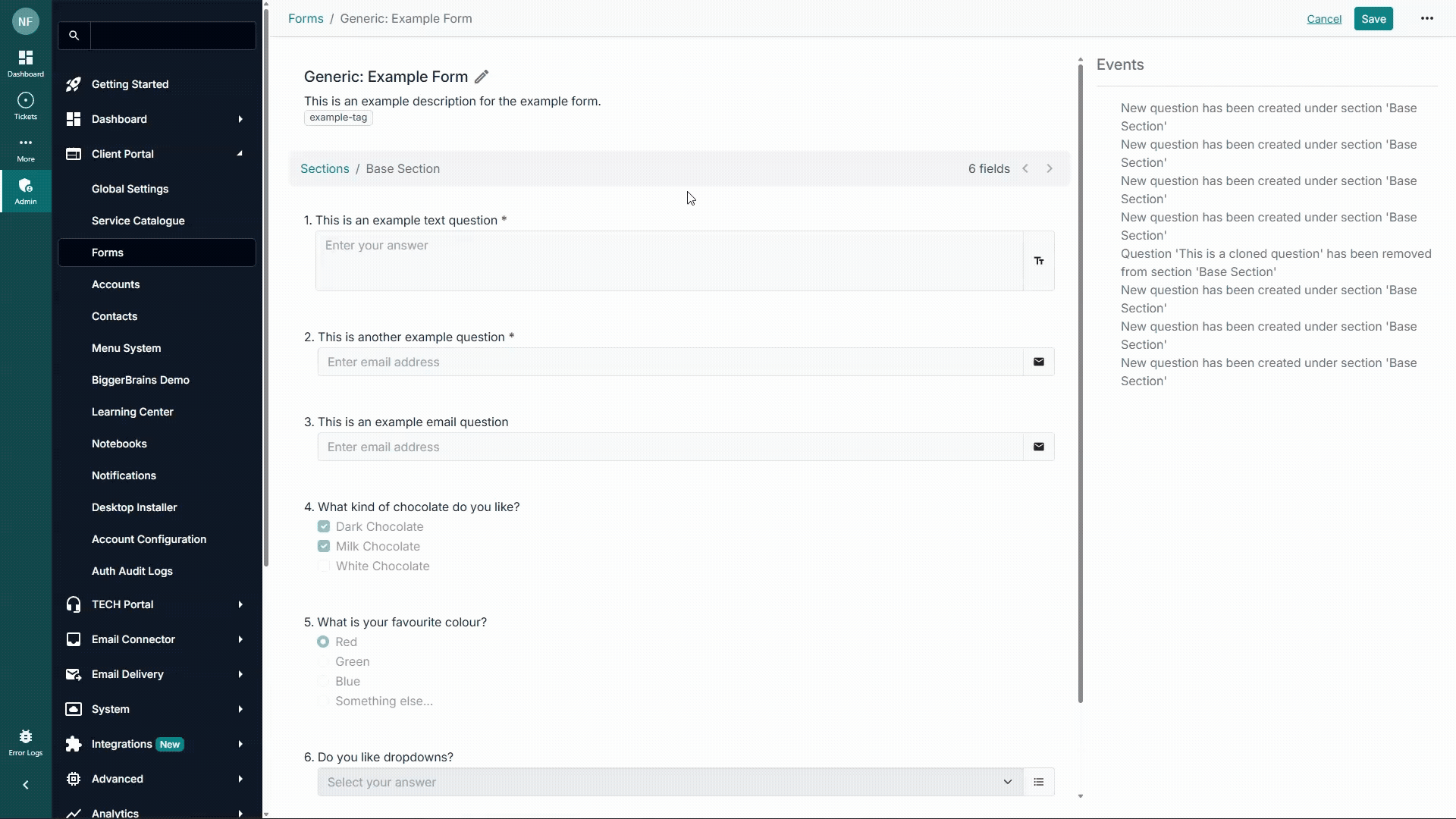Click the pencil icon to edit the form title
The height and width of the screenshot is (819, 1456).
pyautogui.click(x=482, y=77)
